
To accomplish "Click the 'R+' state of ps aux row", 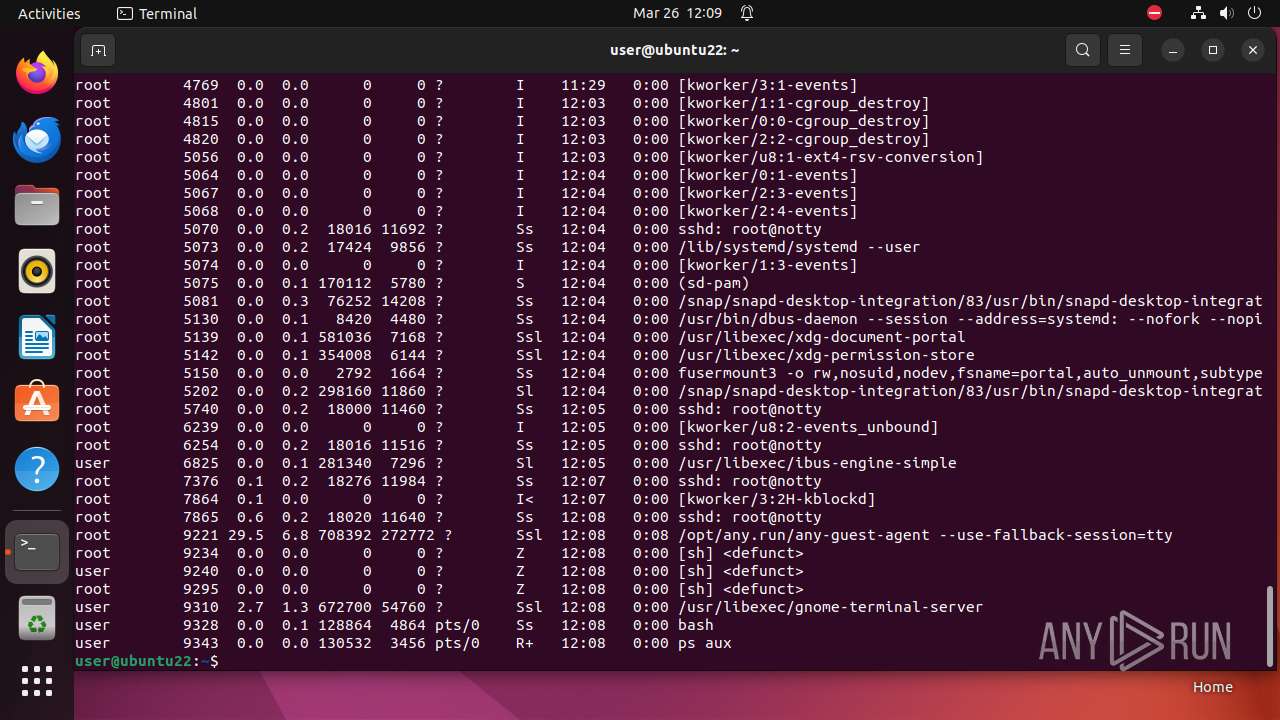I will click(525, 643).
